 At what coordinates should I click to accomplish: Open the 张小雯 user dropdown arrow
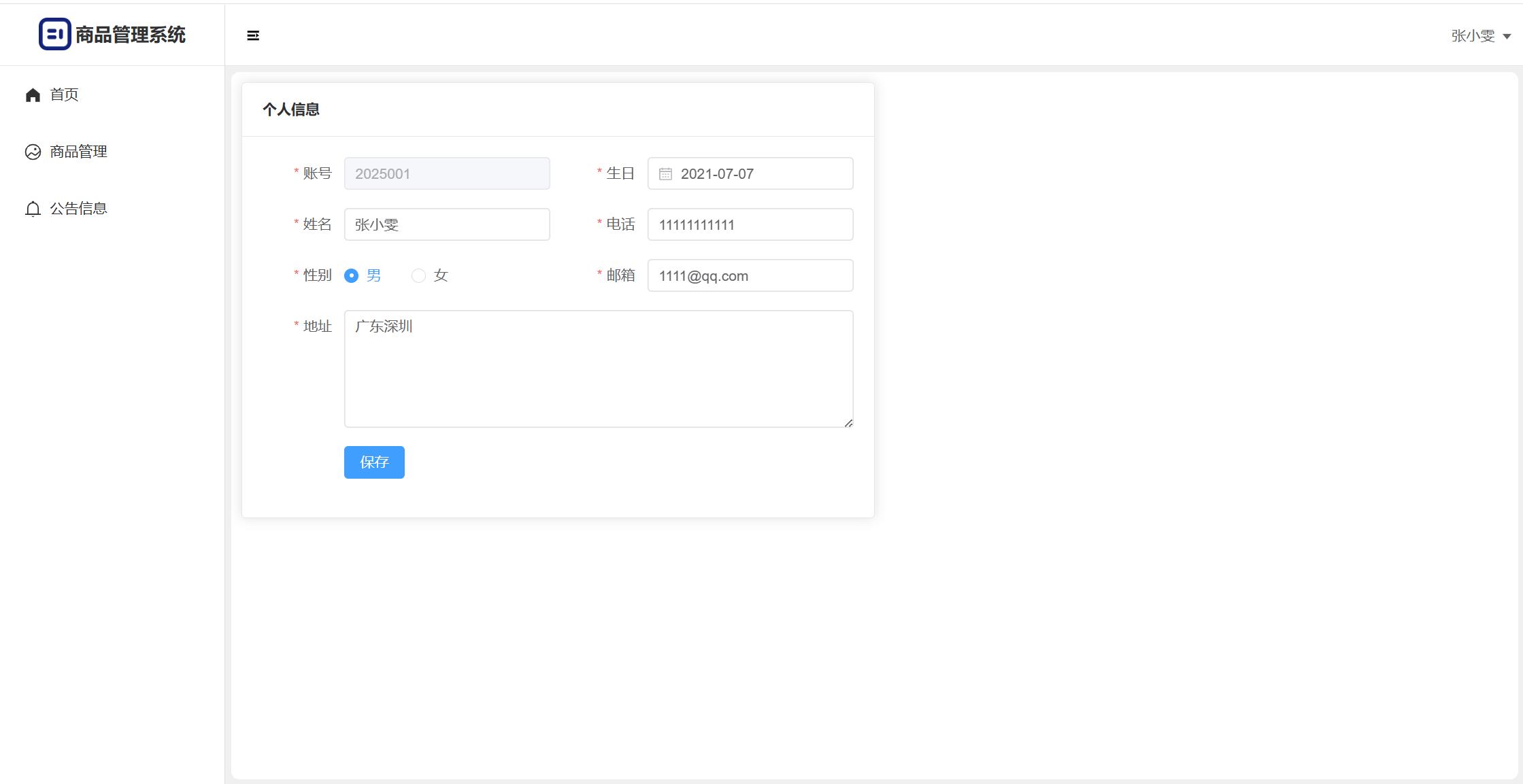pyautogui.click(x=1507, y=37)
